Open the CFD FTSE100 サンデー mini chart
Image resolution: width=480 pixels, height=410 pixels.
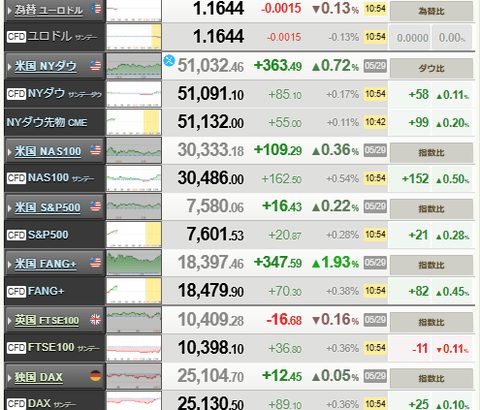(x=134, y=348)
